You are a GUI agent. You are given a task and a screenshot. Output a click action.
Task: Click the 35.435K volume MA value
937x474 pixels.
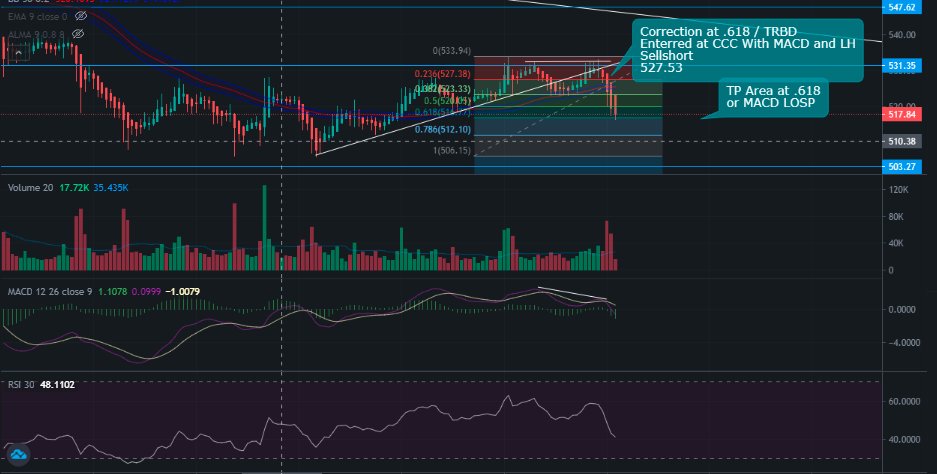click(111, 188)
